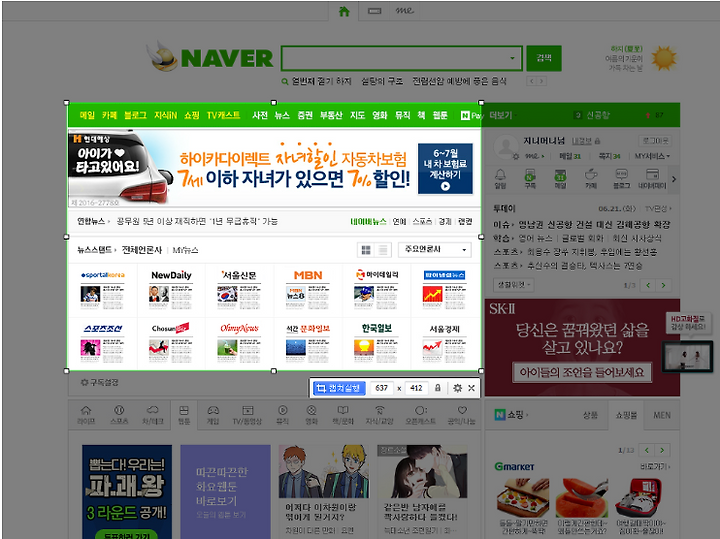
Task: Open the 네이버뉴스 link
Action: coord(368,221)
